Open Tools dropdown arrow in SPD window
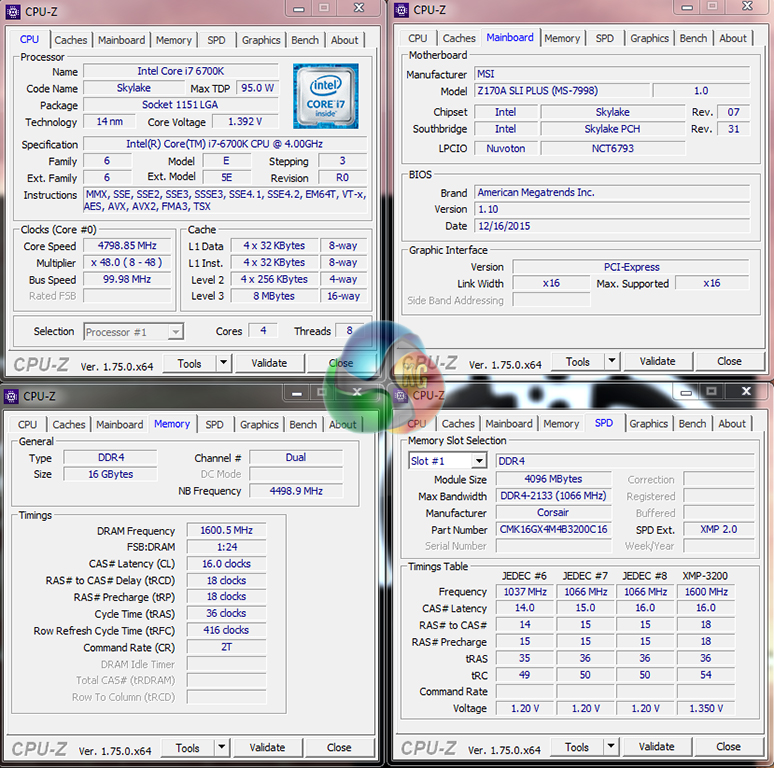The height and width of the screenshot is (768, 774). (x=611, y=746)
